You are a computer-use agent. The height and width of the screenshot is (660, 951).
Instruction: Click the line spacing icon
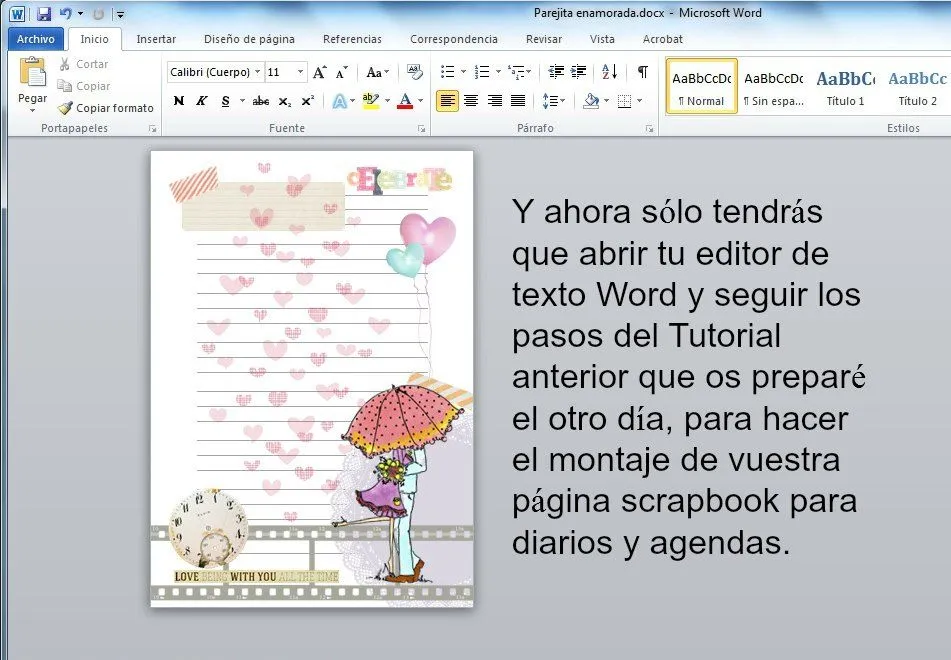(x=549, y=101)
